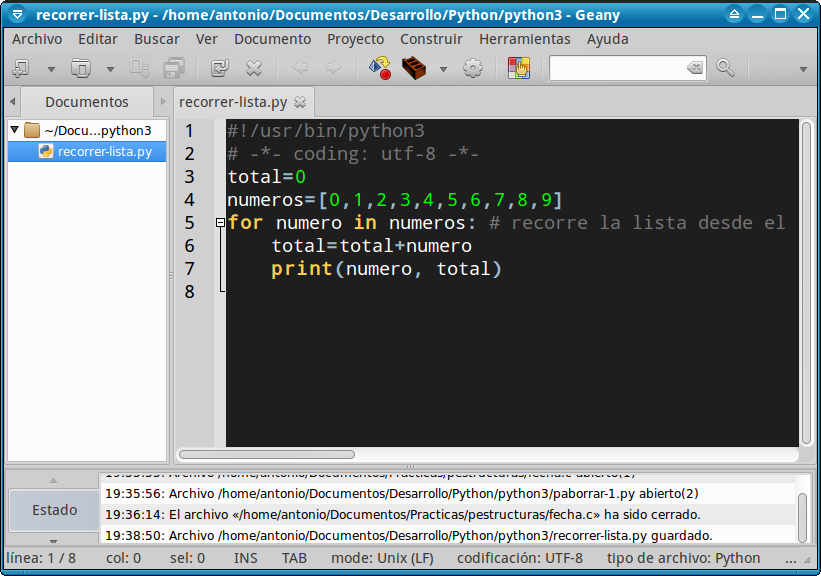Image resolution: width=821 pixels, height=576 pixels.
Task: Click the Save file toolbar icon
Action: (140, 68)
